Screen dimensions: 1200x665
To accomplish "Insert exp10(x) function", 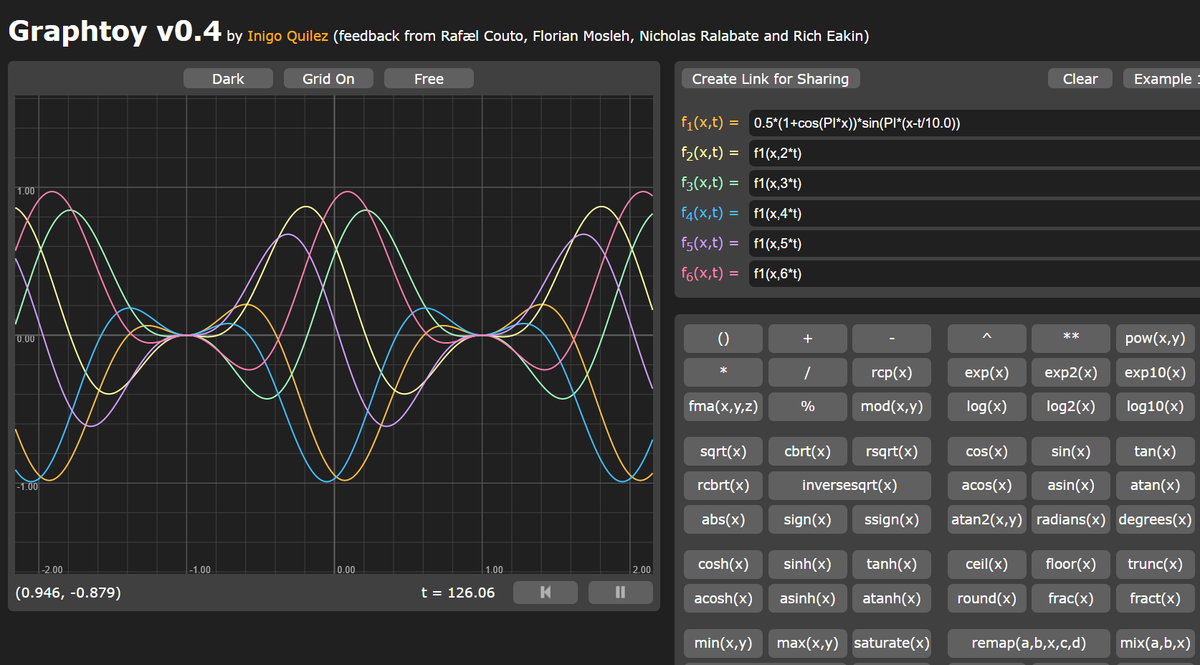I will click(1155, 372).
